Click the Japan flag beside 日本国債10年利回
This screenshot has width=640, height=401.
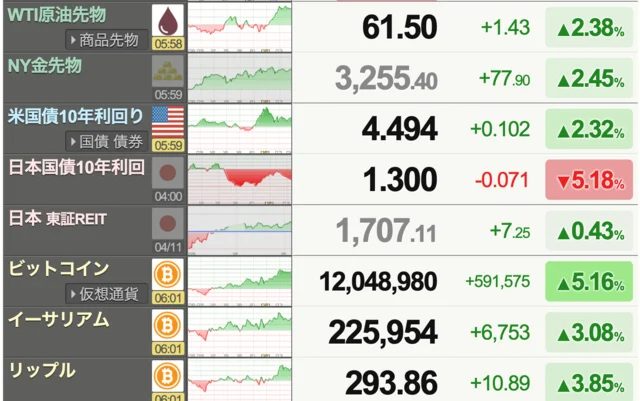coord(167,174)
